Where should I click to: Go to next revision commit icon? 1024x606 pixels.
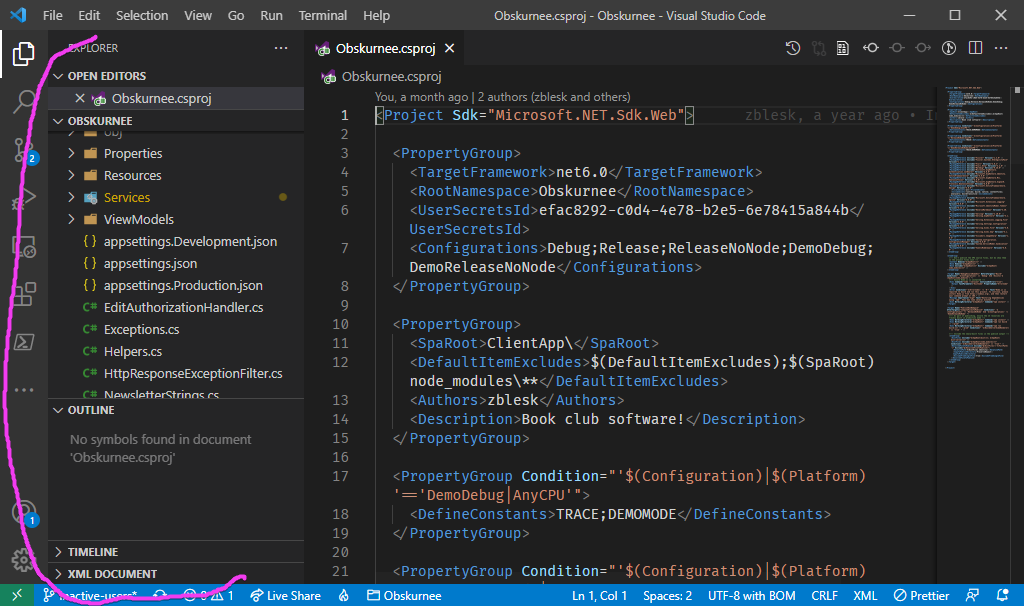(x=923, y=48)
